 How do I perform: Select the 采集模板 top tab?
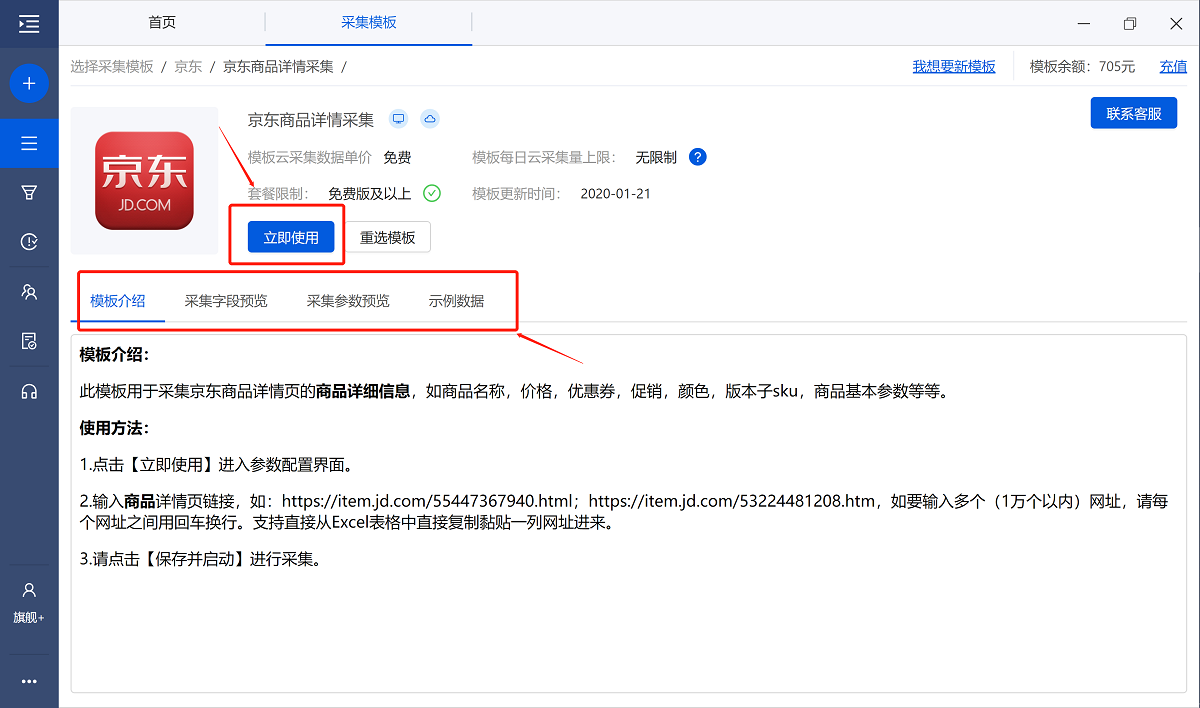click(369, 22)
